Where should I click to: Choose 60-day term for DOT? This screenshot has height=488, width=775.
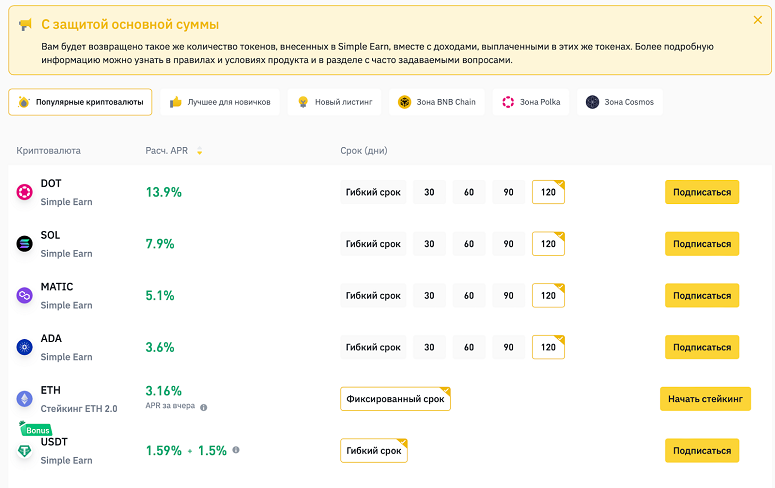pos(469,192)
